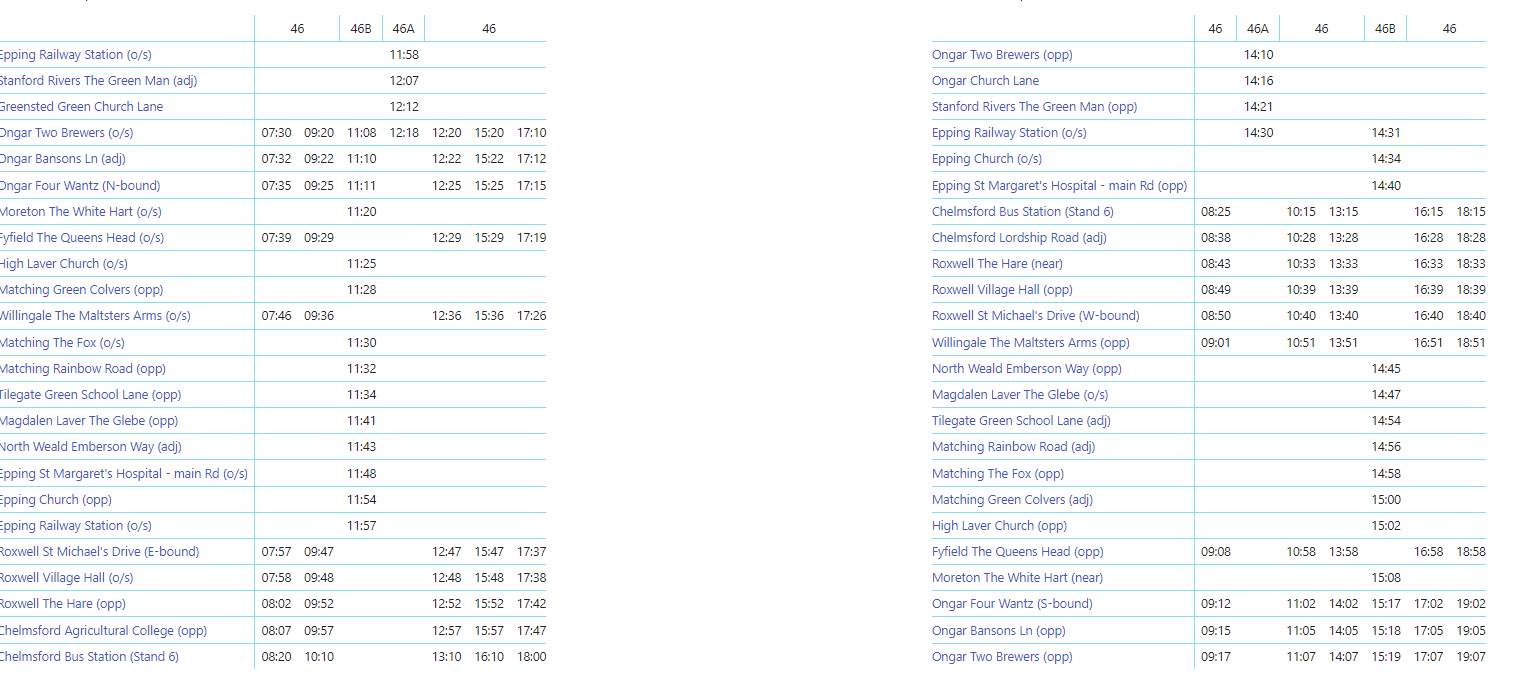The height and width of the screenshot is (681, 1538).
Task: Go to Ongar Four Wantz (S-bound)
Action: (x=1012, y=604)
